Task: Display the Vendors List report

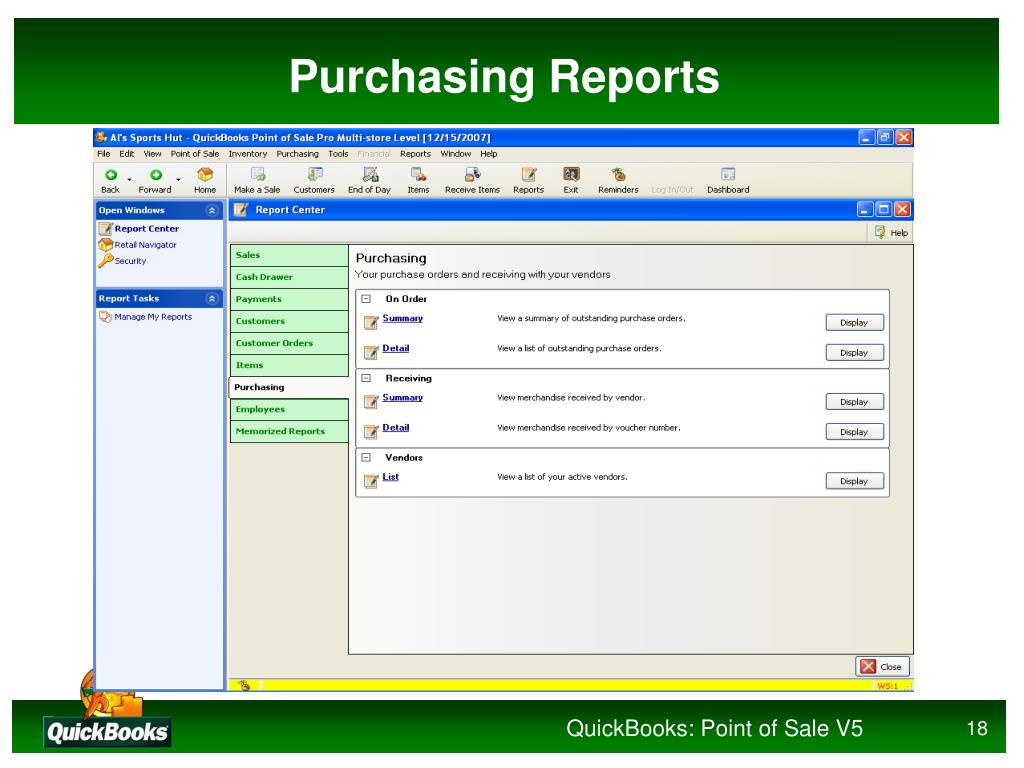Action: pyautogui.click(x=854, y=481)
